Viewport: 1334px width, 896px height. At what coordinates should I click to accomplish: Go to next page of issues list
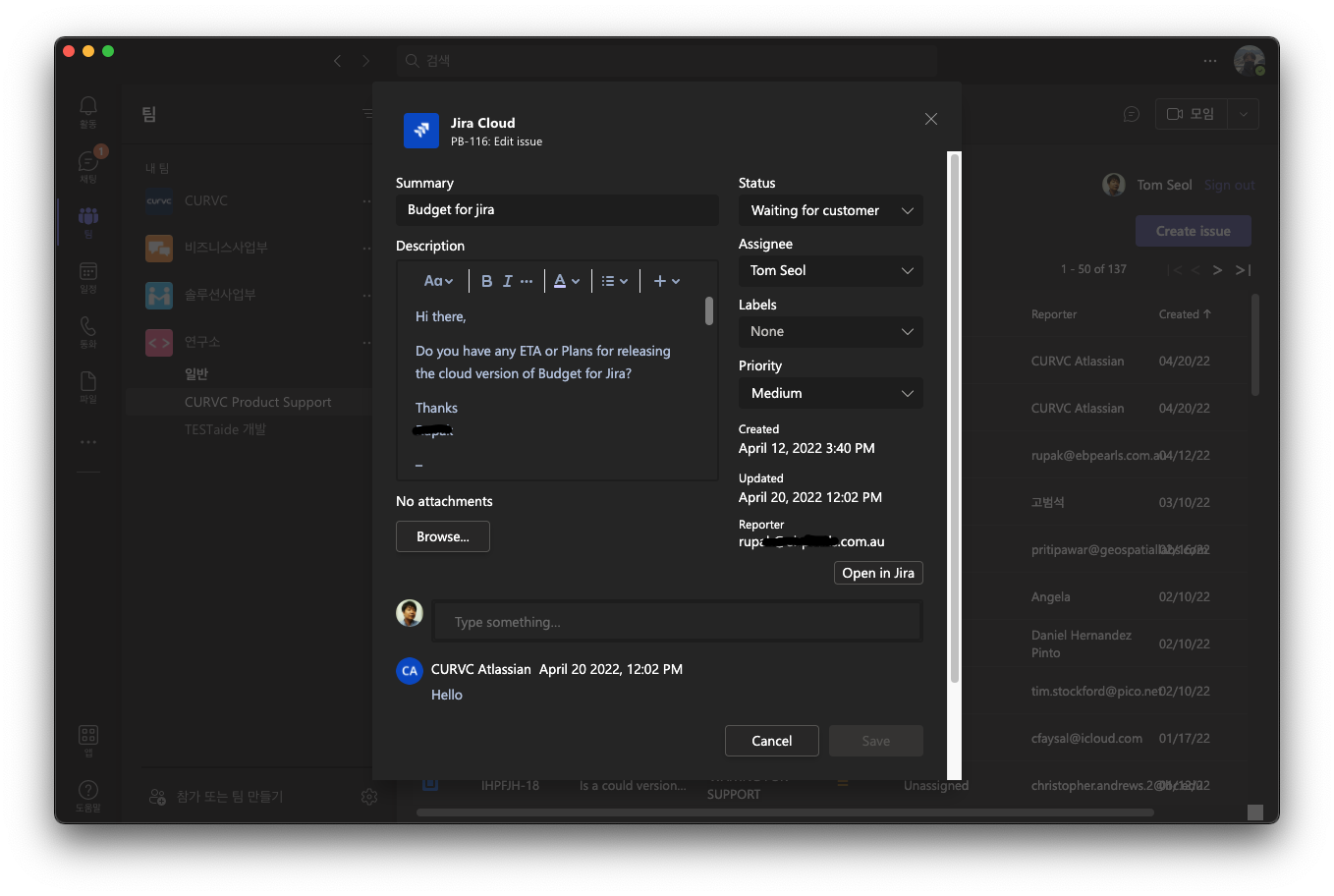point(1217,270)
